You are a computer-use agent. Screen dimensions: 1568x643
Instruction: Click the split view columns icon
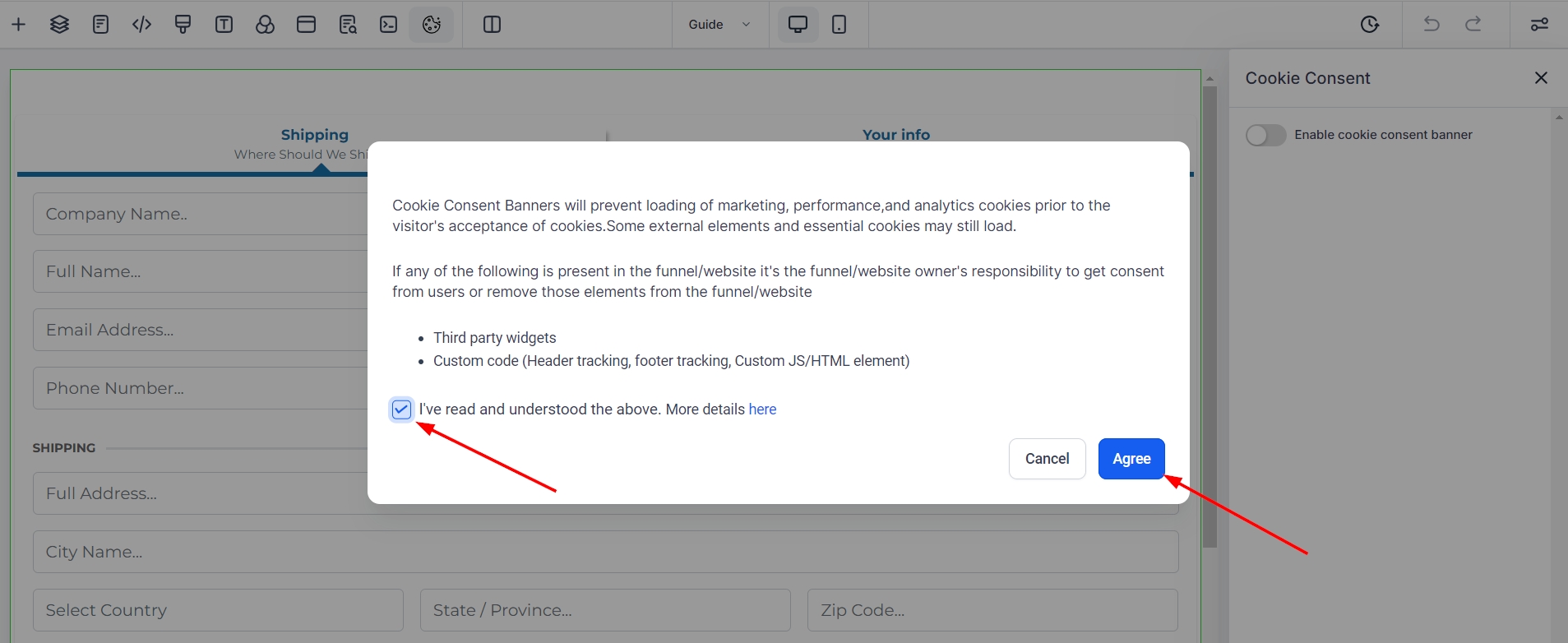(x=492, y=25)
